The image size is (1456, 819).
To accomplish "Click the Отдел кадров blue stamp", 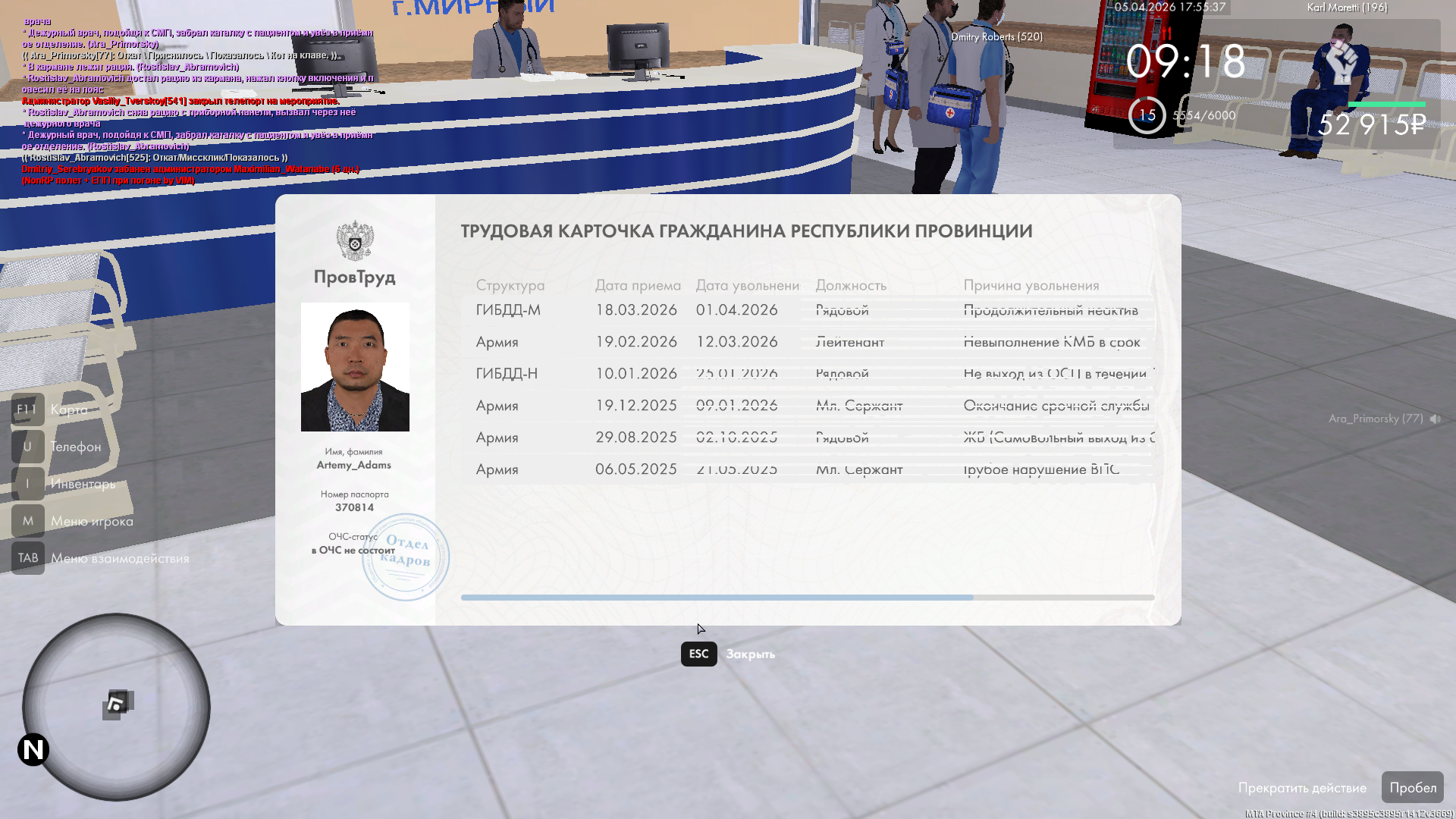I will tap(406, 557).
